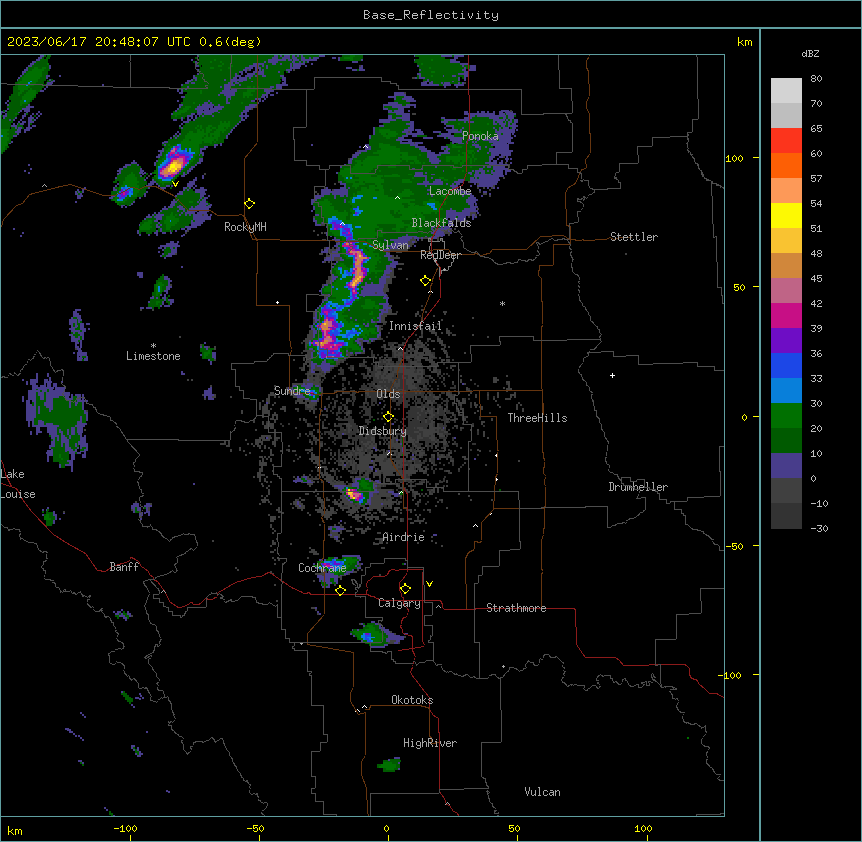Click the HighRiver label
The image size is (862, 842).
[430, 743]
